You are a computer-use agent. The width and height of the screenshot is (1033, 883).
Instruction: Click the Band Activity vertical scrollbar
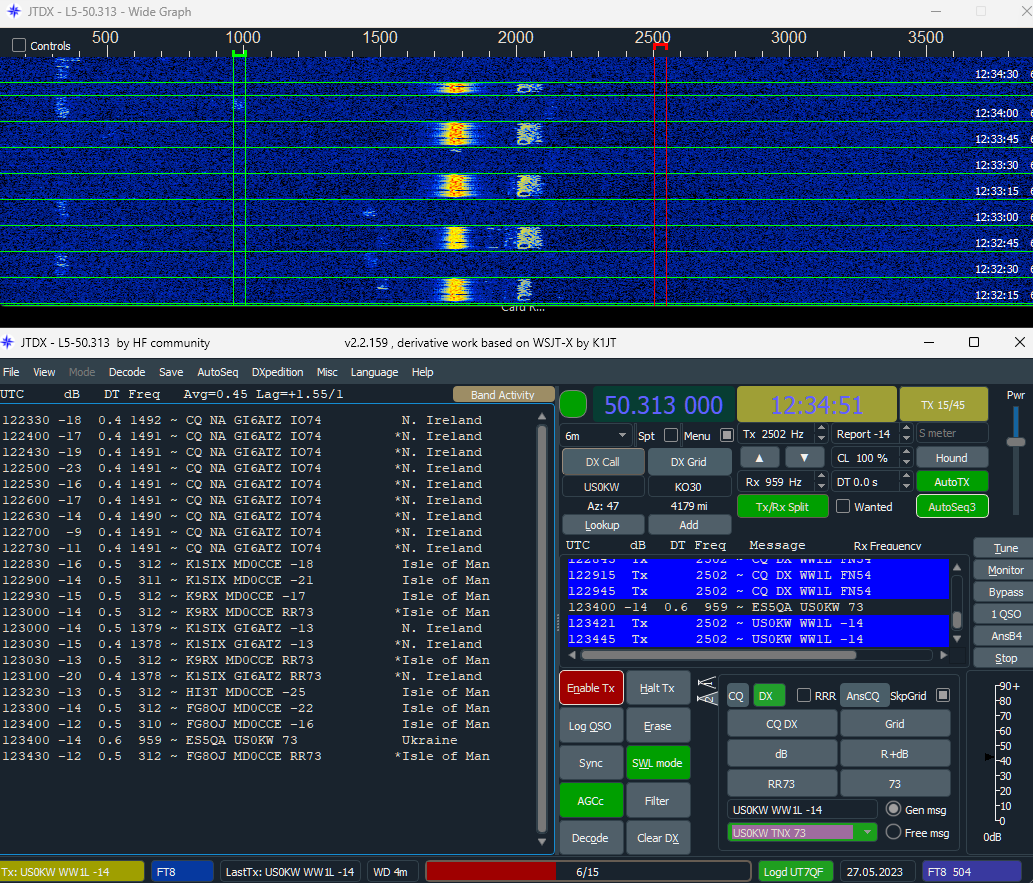coord(542,629)
